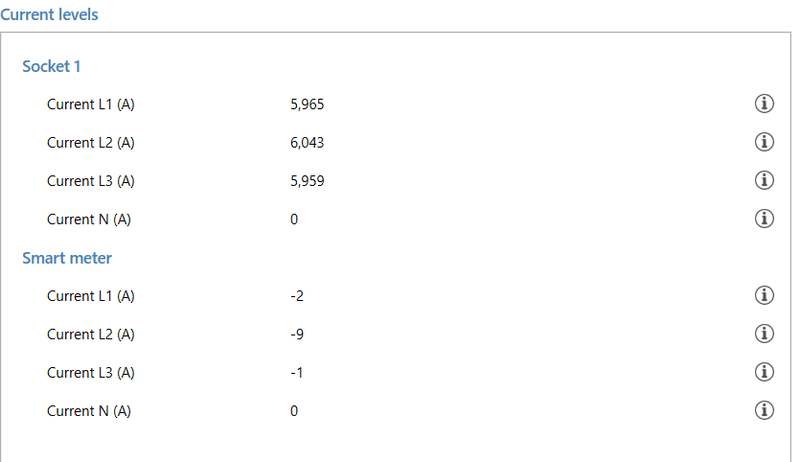The width and height of the screenshot is (800, 462).
Task: Click the 5,959 current value
Action: [307, 181]
